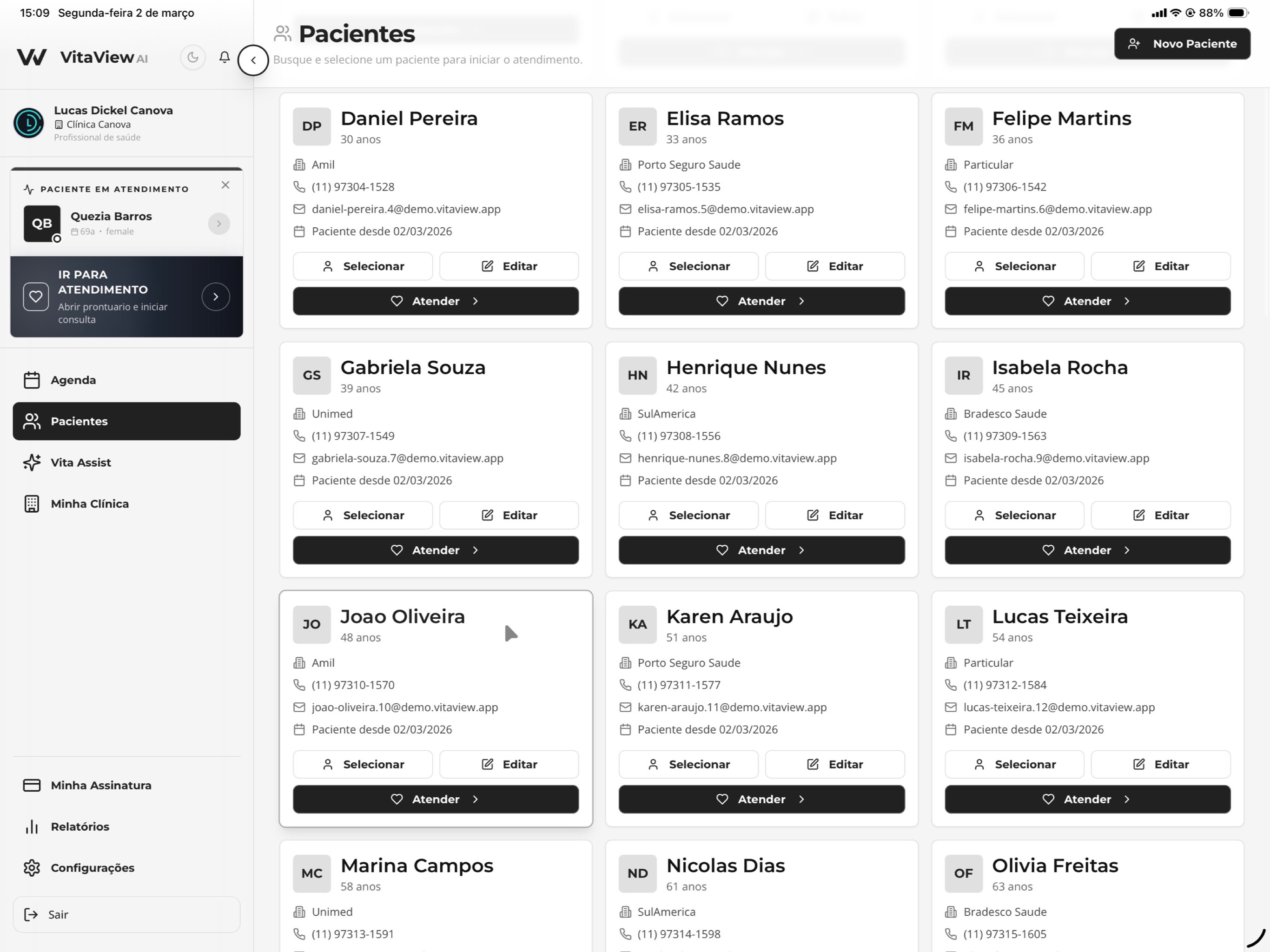Image resolution: width=1270 pixels, height=952 pixels.
Task: Click Atender for Lucas Teixeira
Action: coord(1087,800)
